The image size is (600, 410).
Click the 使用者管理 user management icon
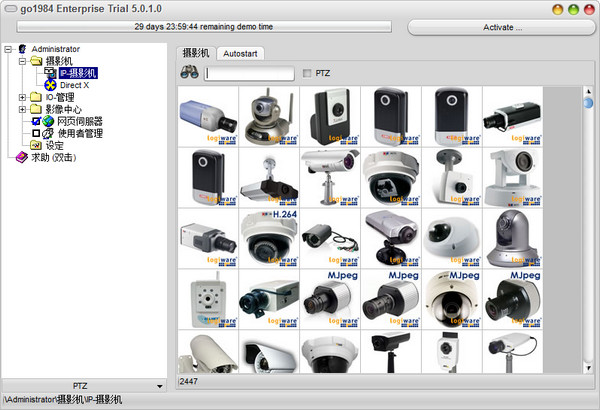[48, 133]
